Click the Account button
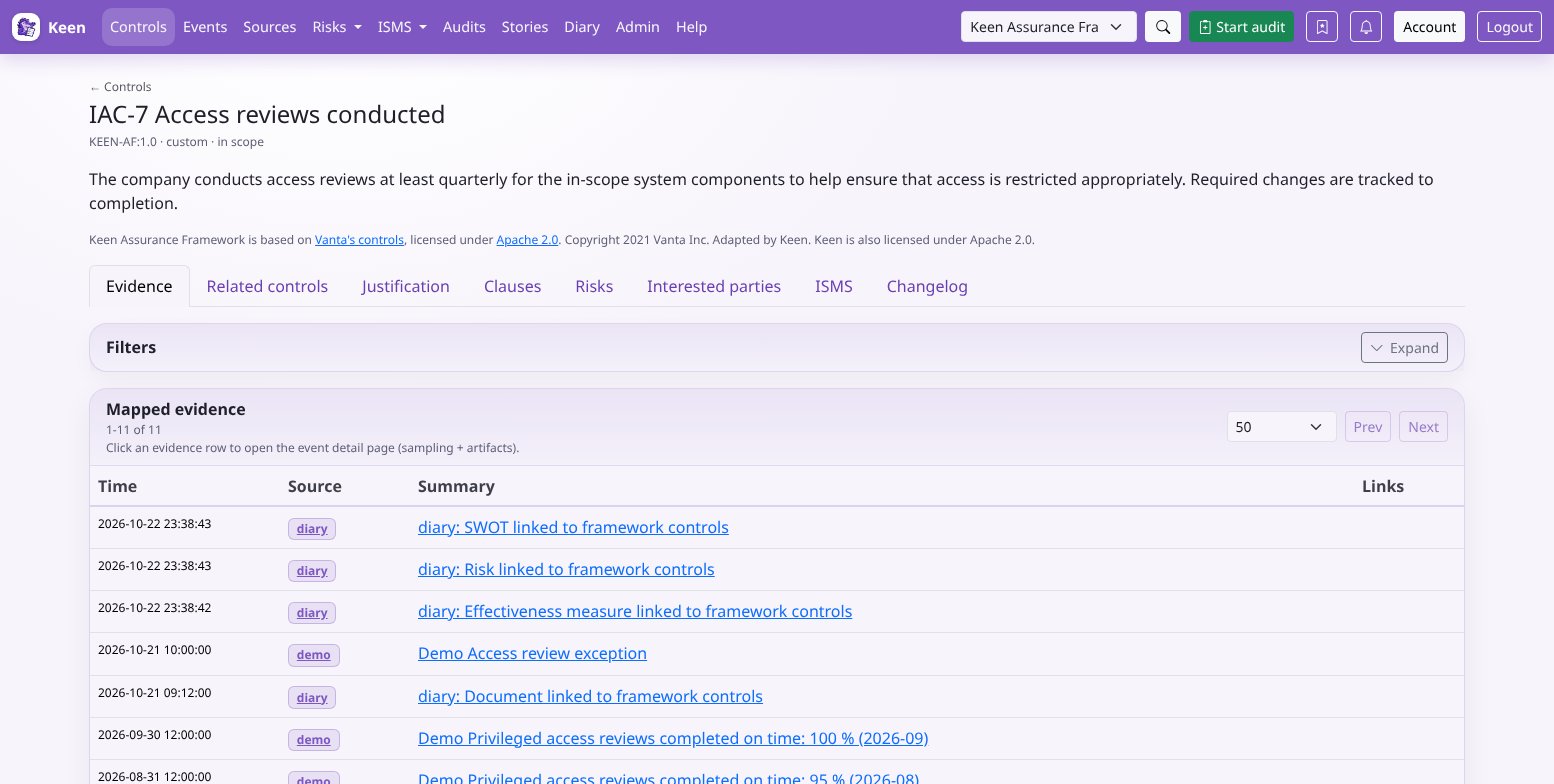 (x=1429, y=27)
